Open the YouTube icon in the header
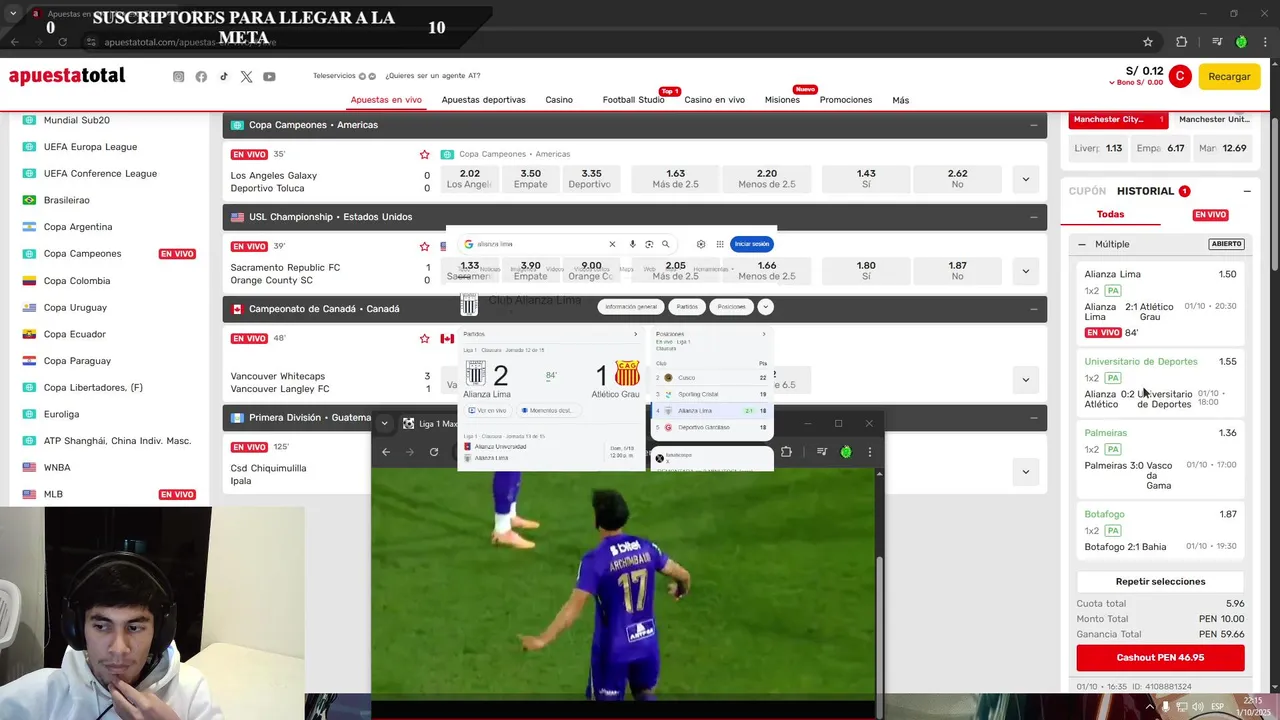This screenshot has width=1280, height=720. click(269, 77)
